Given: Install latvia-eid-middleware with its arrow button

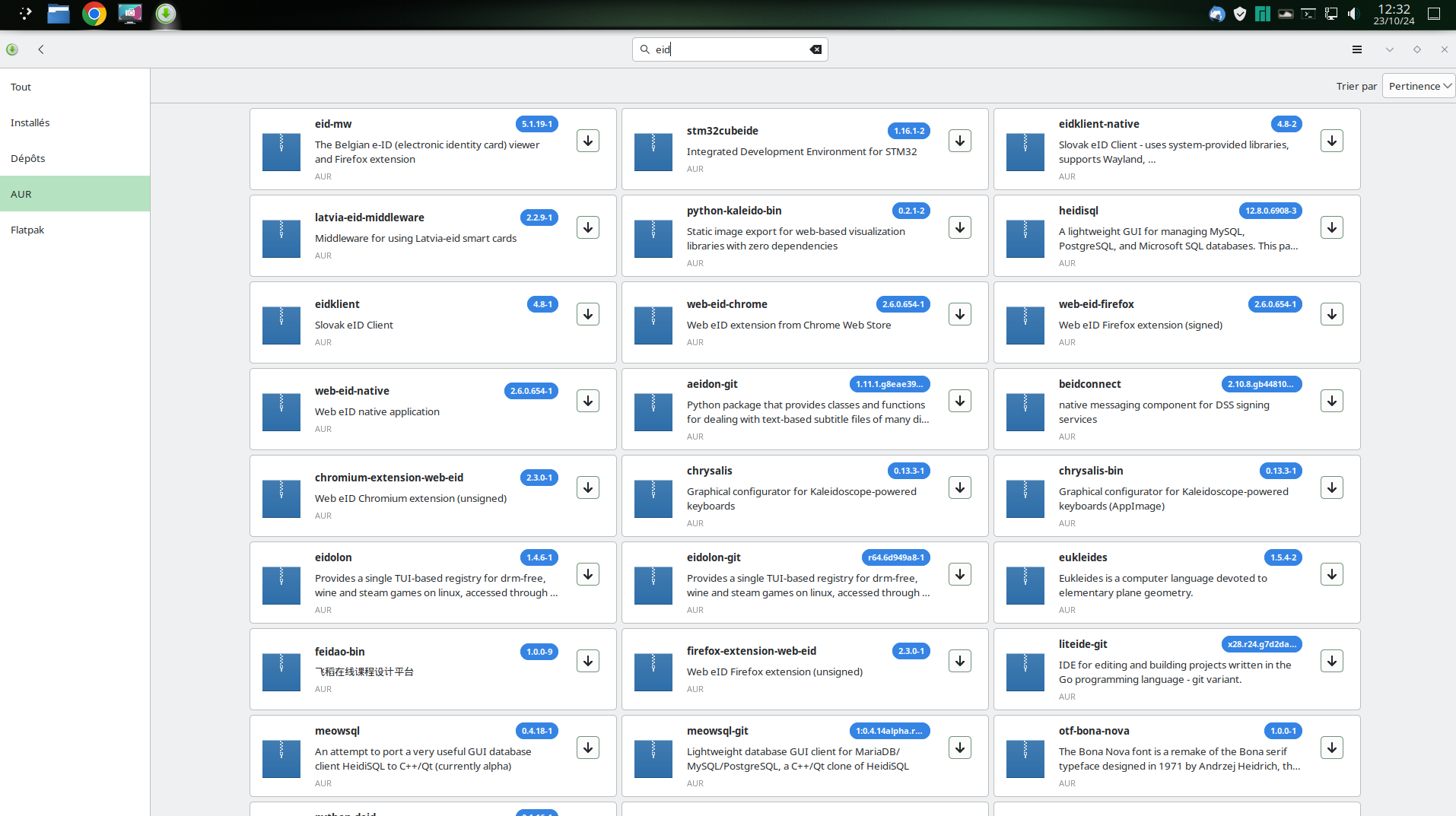Looking at the screenshot, I should pyautogui.click(x=588, y=227).
